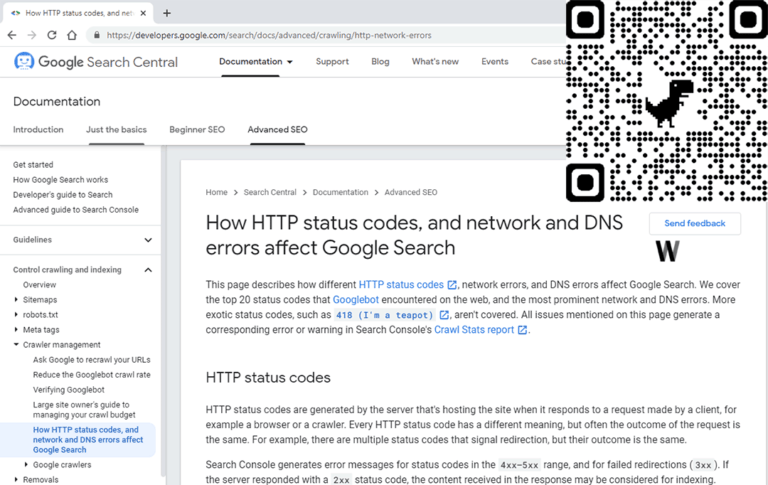Click the 'HTTP status codes' section heading

[268, 378]
